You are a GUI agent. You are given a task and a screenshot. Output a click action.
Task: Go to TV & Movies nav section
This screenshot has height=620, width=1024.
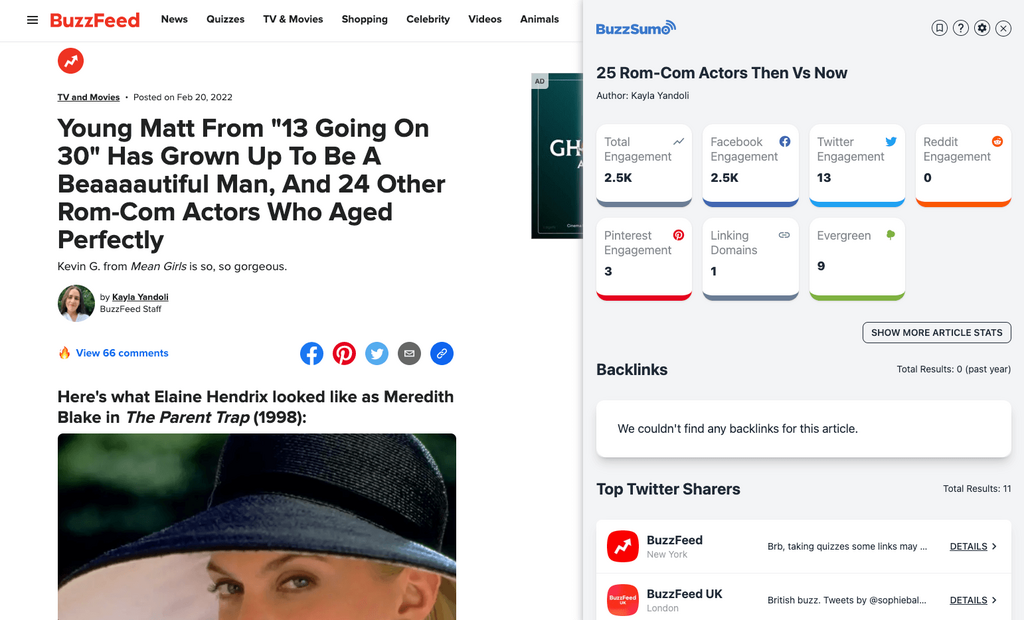[x=293, y=19]
